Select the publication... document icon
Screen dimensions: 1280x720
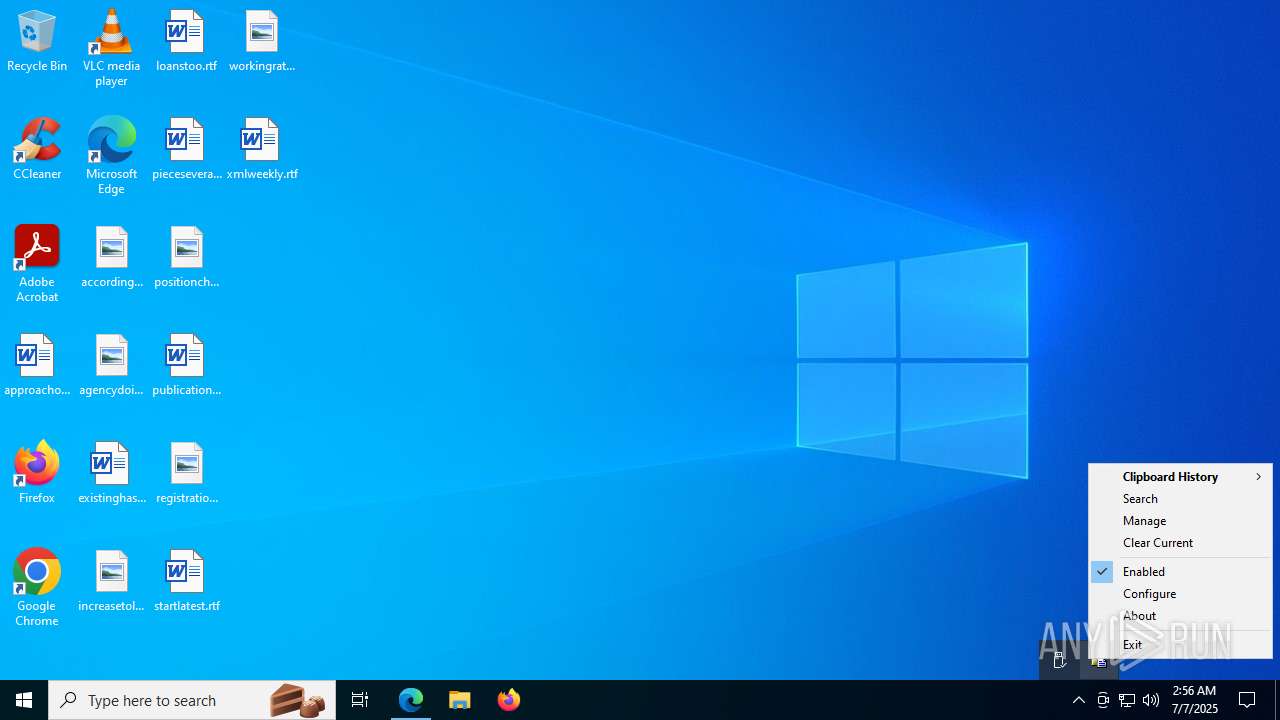click(x=186, y=365)
